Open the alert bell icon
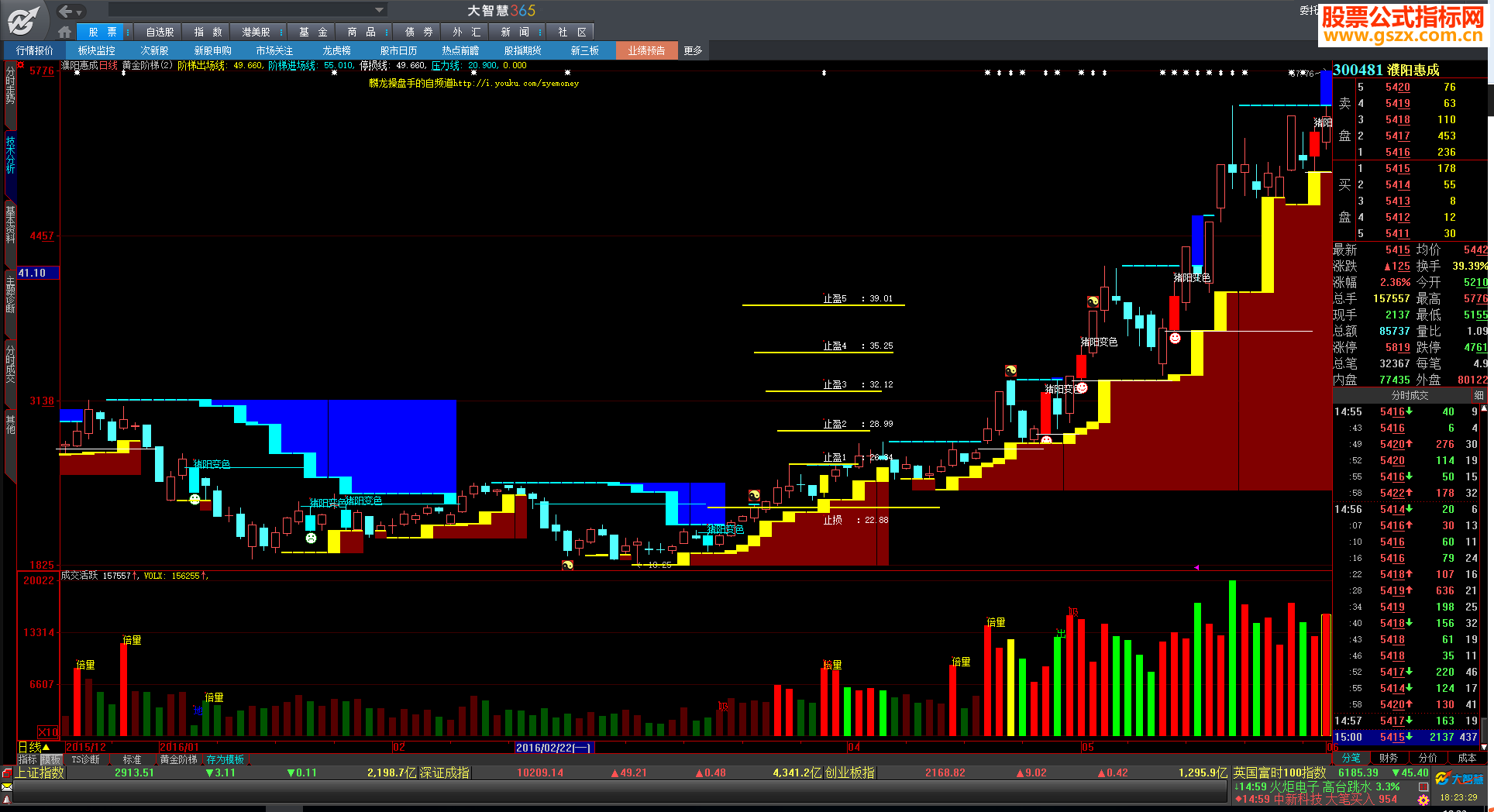Screen dimensions: 1494x812 [x=7, y=800]
